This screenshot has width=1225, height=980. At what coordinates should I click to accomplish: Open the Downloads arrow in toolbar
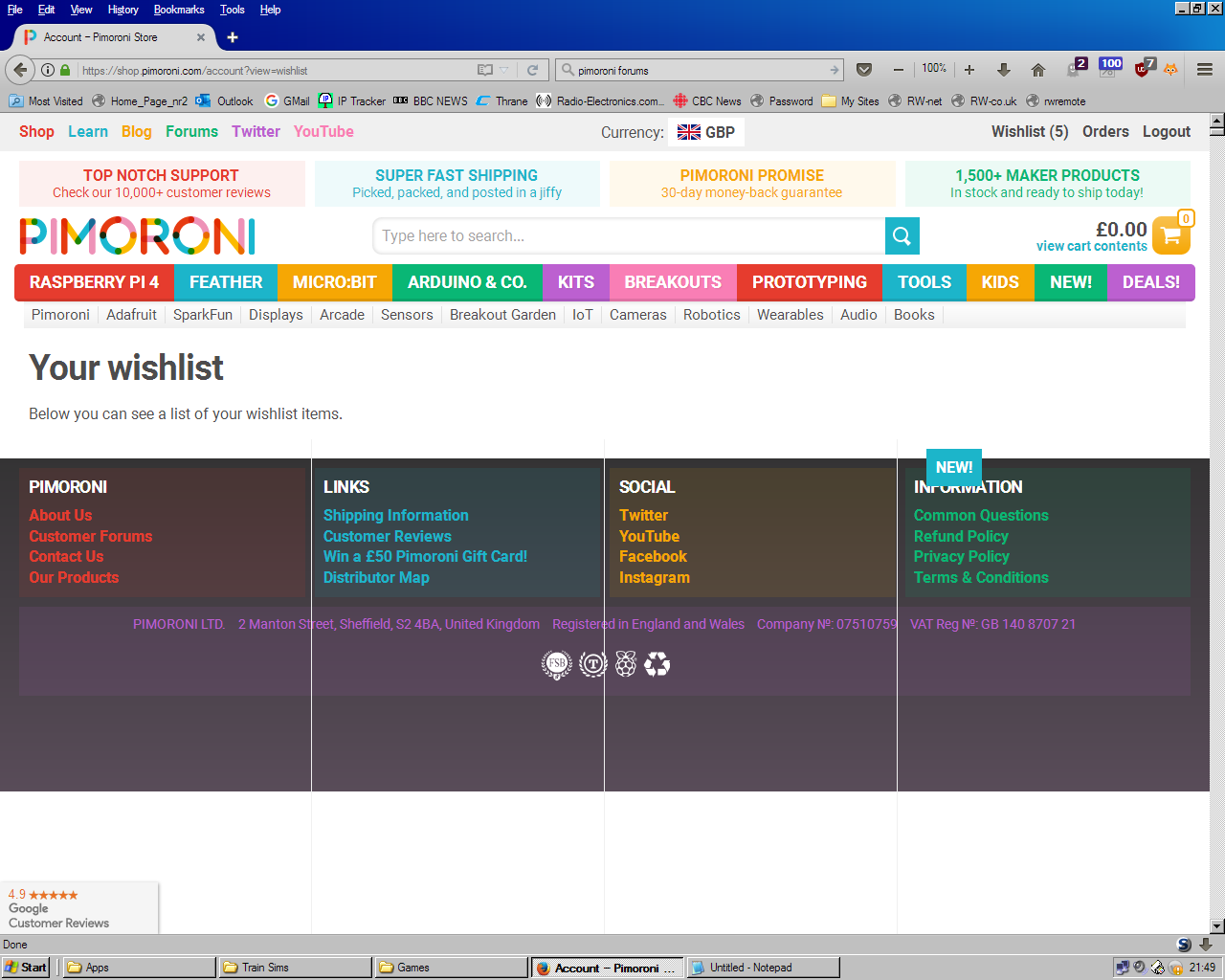1003,70
